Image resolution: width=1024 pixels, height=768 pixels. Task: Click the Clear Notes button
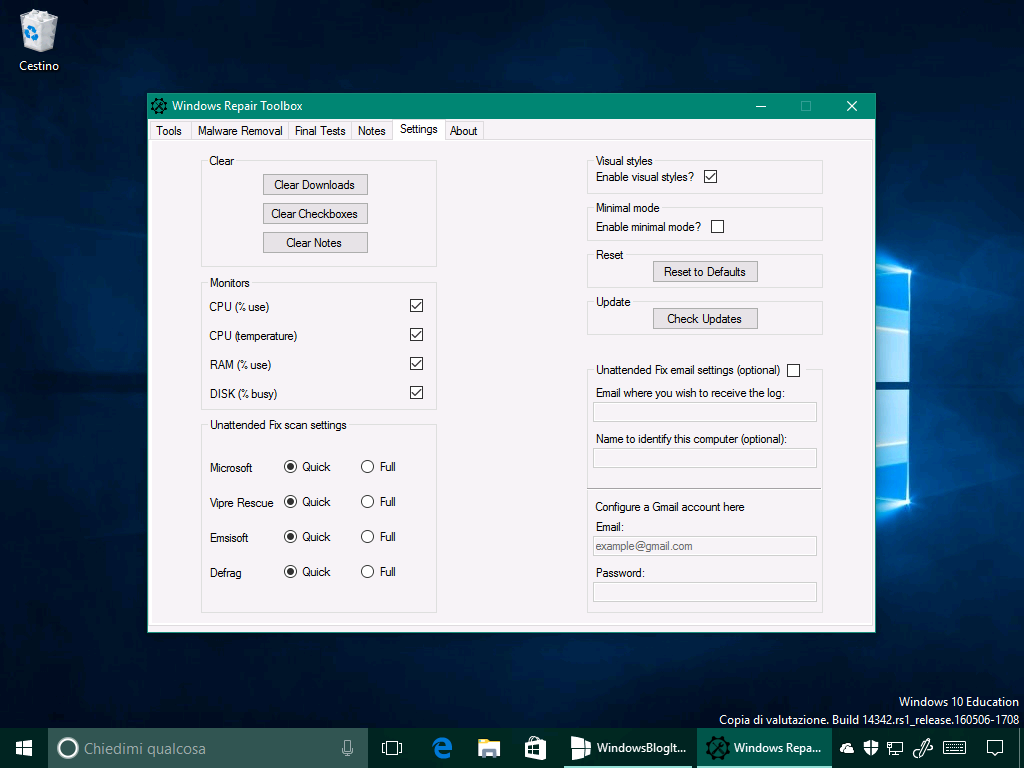click(x=315, y=242)
